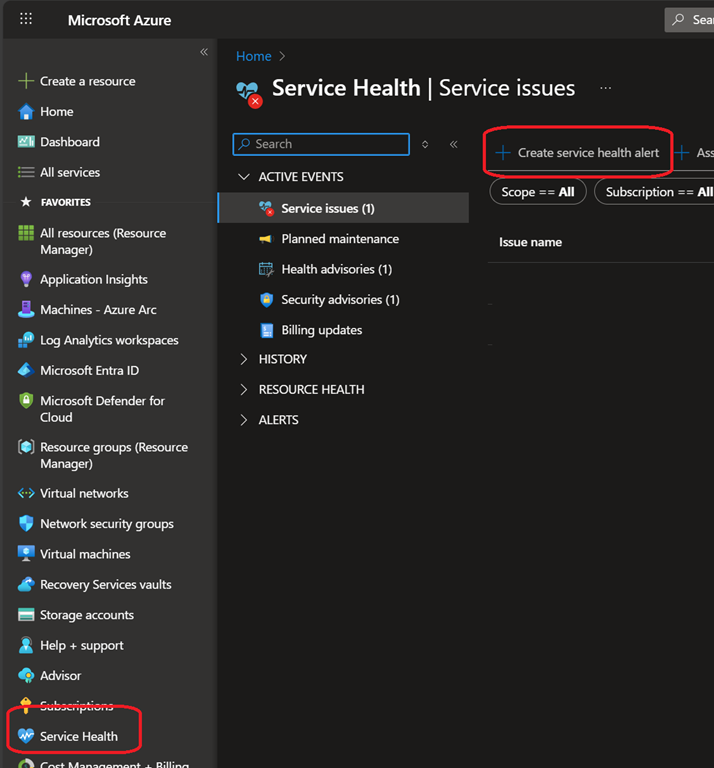Select Planned maintenance menu item
714x768 pixels.
(x=339, y=239)
